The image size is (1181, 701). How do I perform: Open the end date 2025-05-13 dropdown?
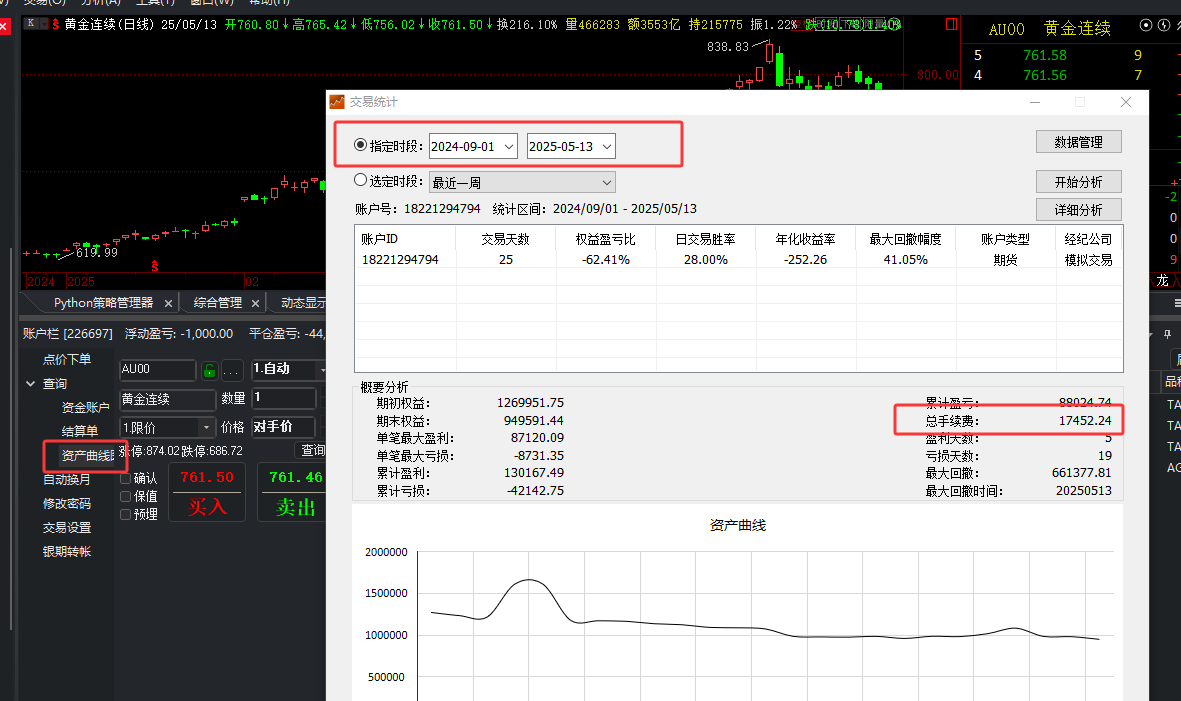(x=606, y=146)
